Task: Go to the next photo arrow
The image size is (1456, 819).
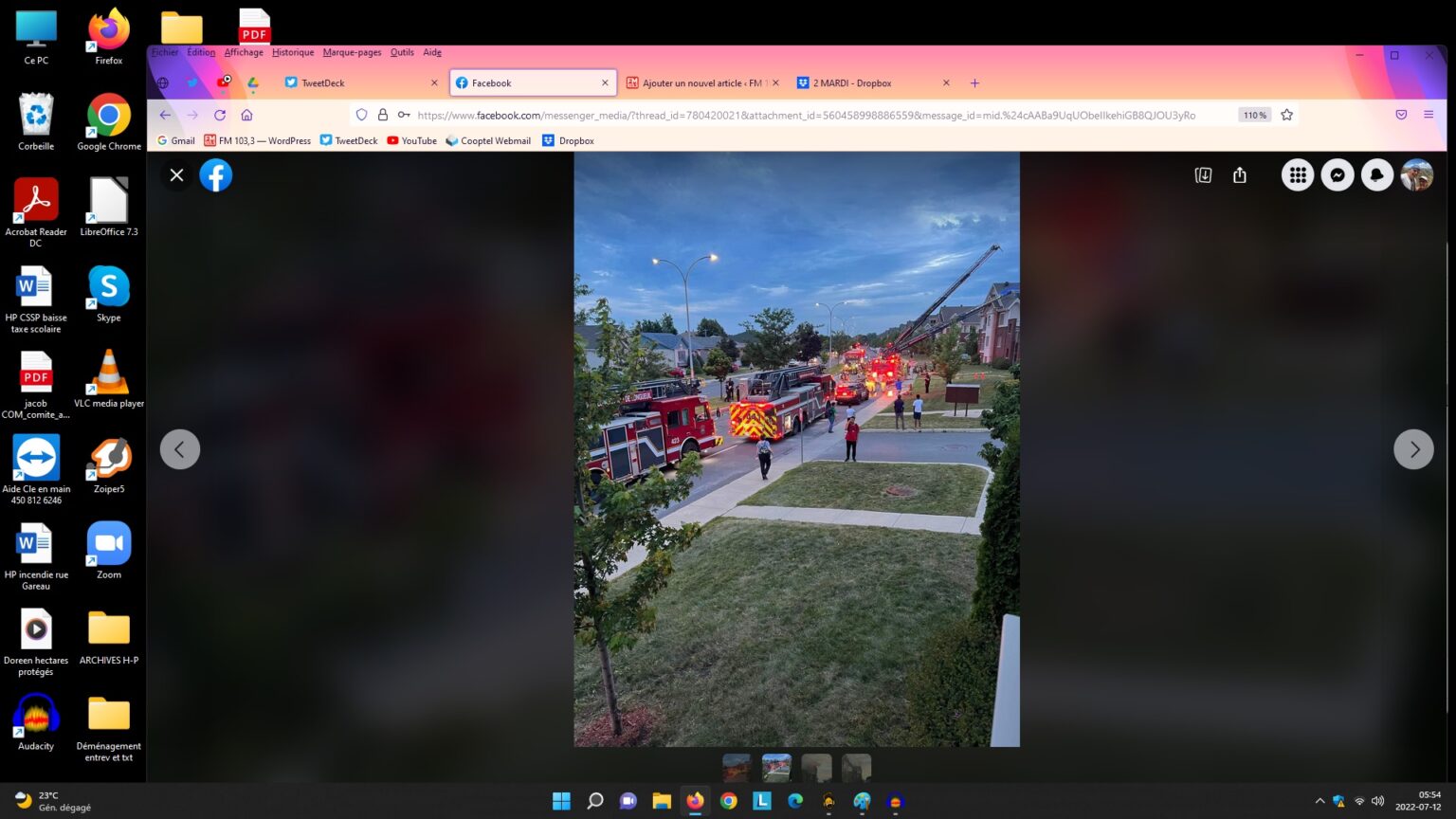Action: (1413, 449)
